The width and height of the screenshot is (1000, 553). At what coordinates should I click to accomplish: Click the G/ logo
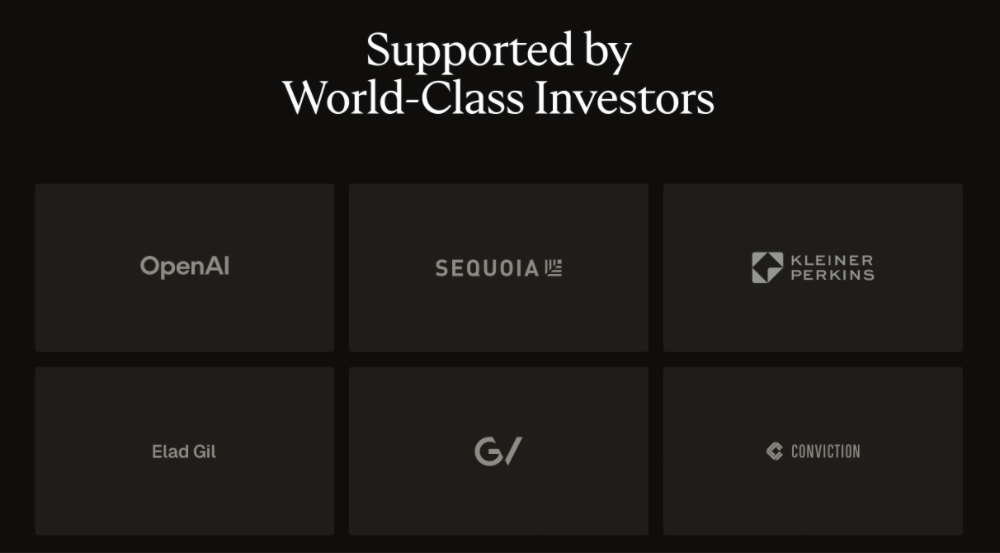click(x=498, y=451)
